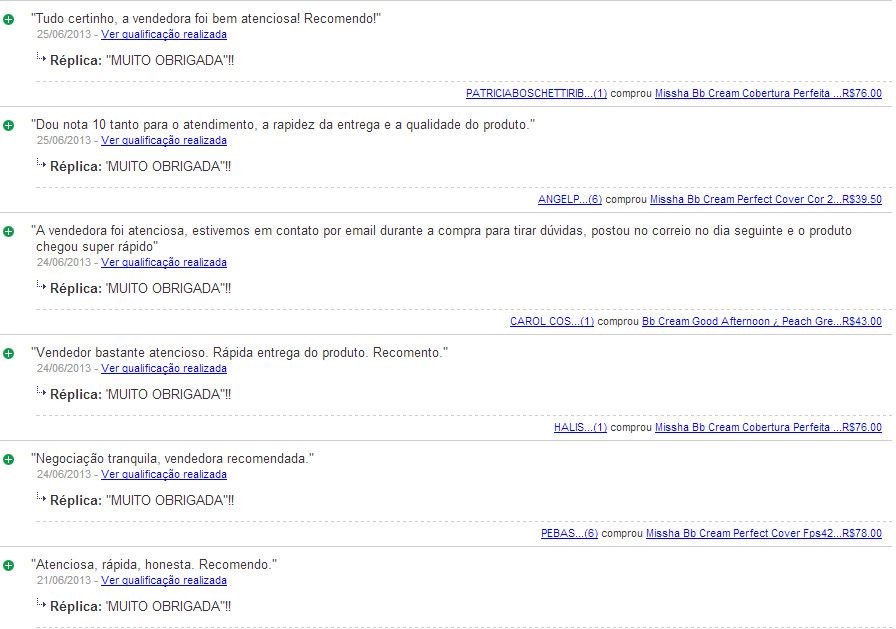Viewport: 896px width, 629px height.
Task: Click reply arrow icon under "Vendedor bastante atencioso" review
Action: click(41, 391)
